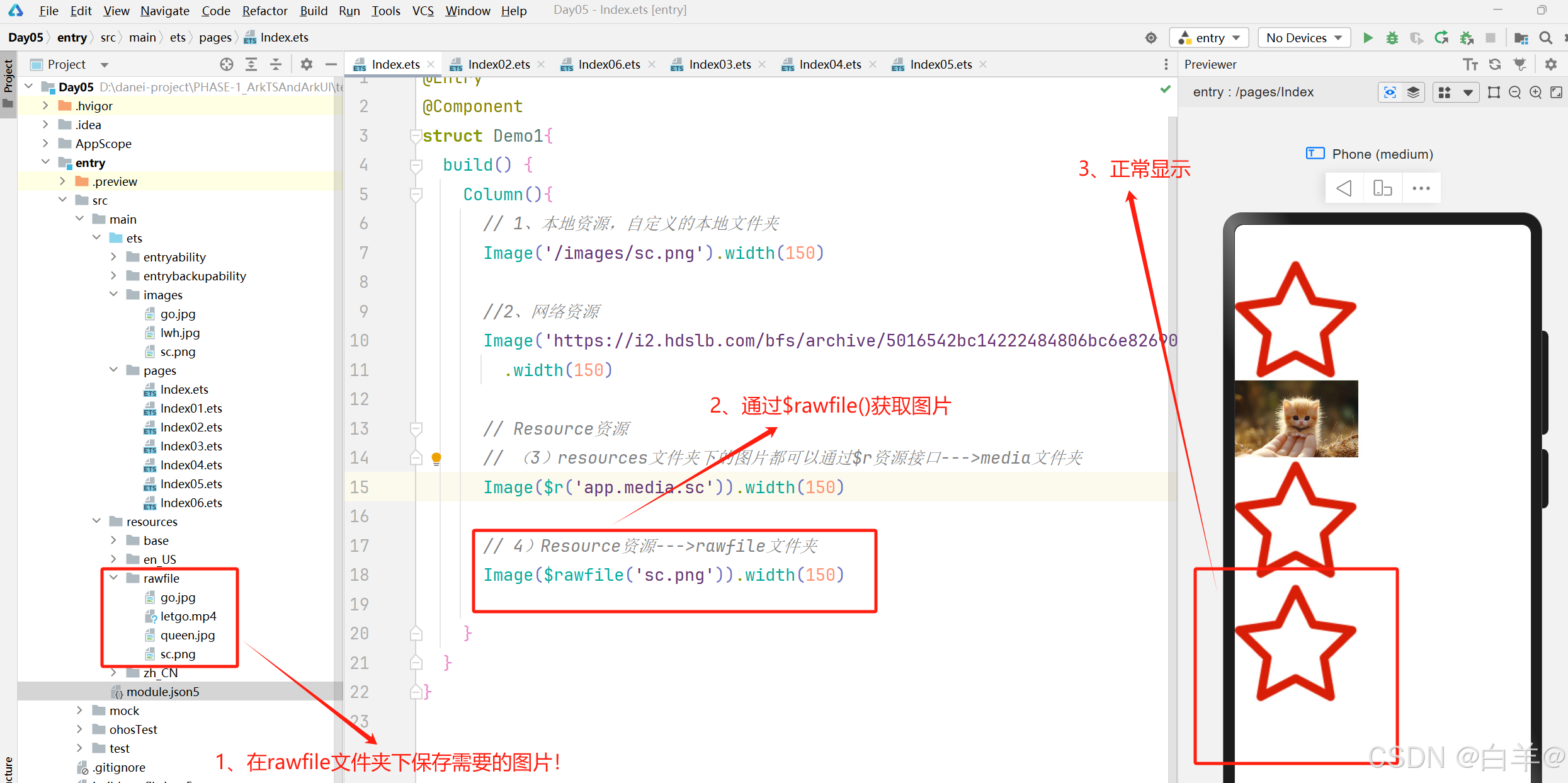1568x783 pixels.
Task: Expand the .hvigor folder
Action: pyautogui.click(x=45, y=105)
